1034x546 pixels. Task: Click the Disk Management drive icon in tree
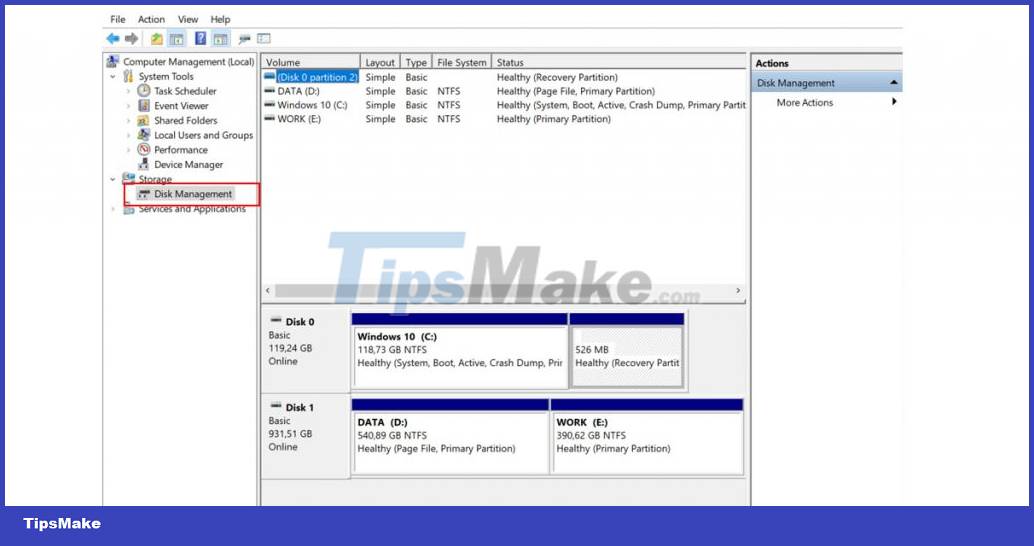(x=143, y=194)
